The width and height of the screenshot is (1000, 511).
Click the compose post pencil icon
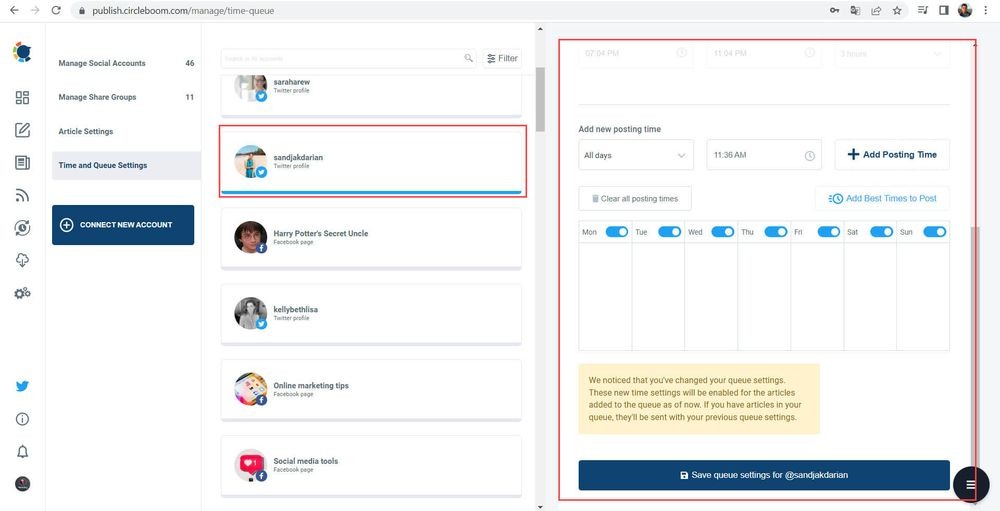click(22, 130)
